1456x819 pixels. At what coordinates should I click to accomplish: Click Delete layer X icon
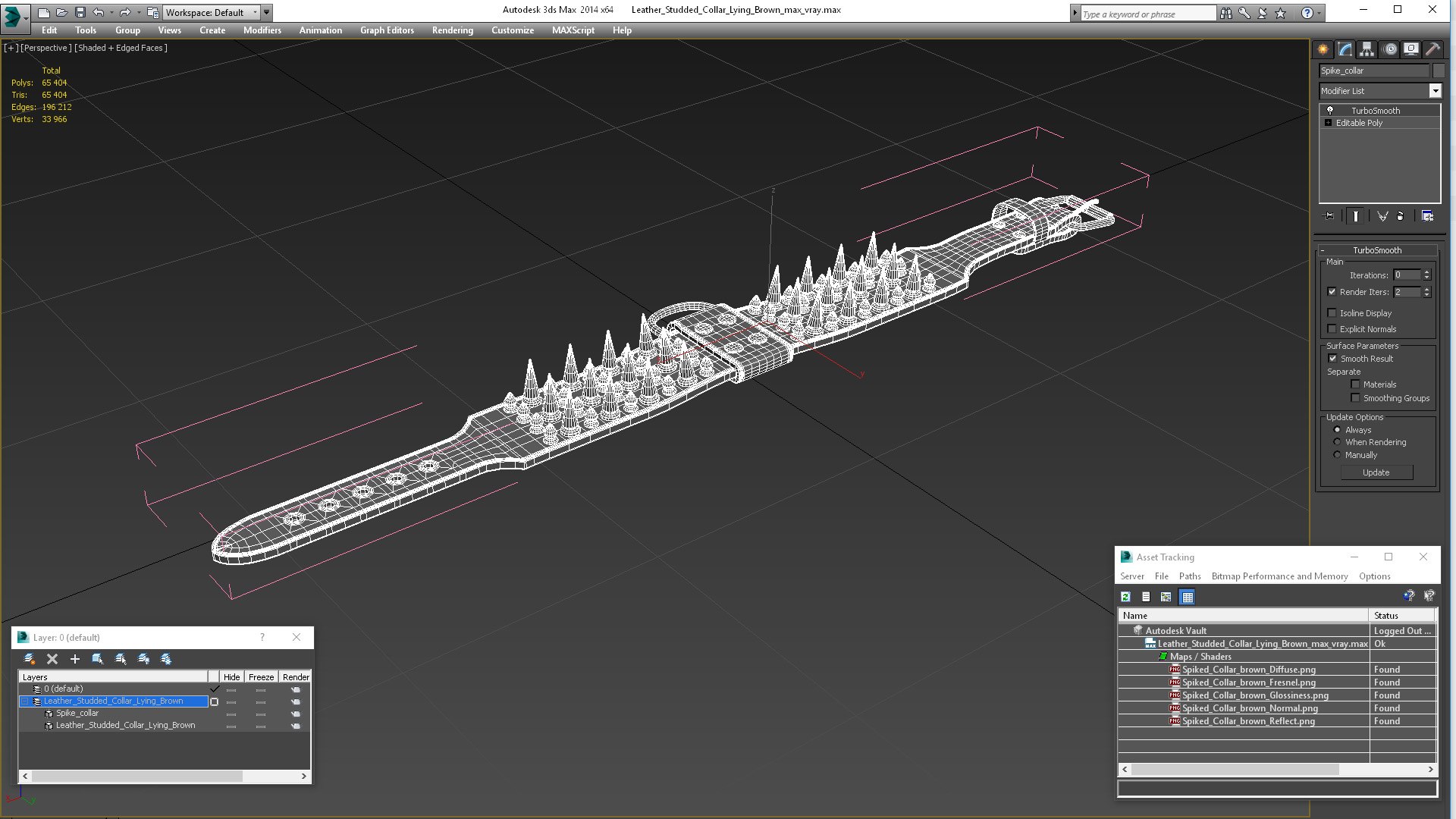pos(52,659)
